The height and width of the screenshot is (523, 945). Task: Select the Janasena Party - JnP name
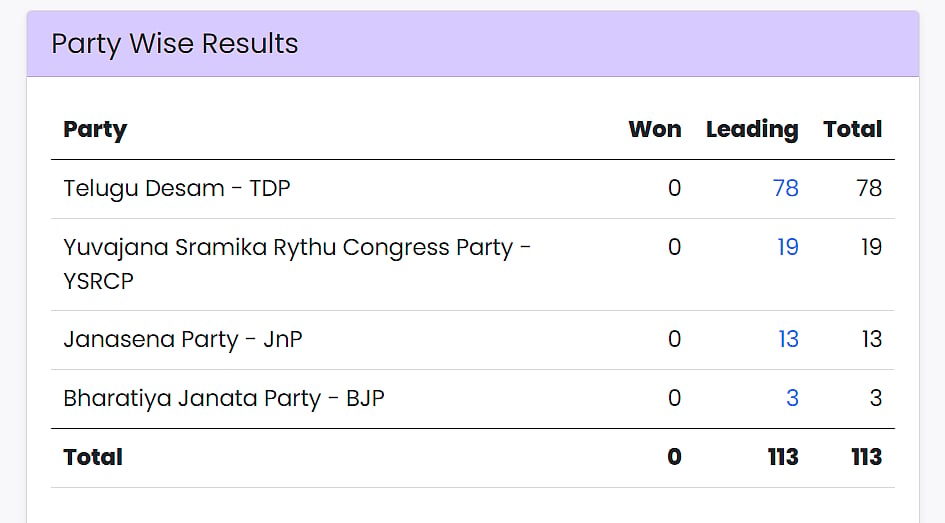coord(183,339)
